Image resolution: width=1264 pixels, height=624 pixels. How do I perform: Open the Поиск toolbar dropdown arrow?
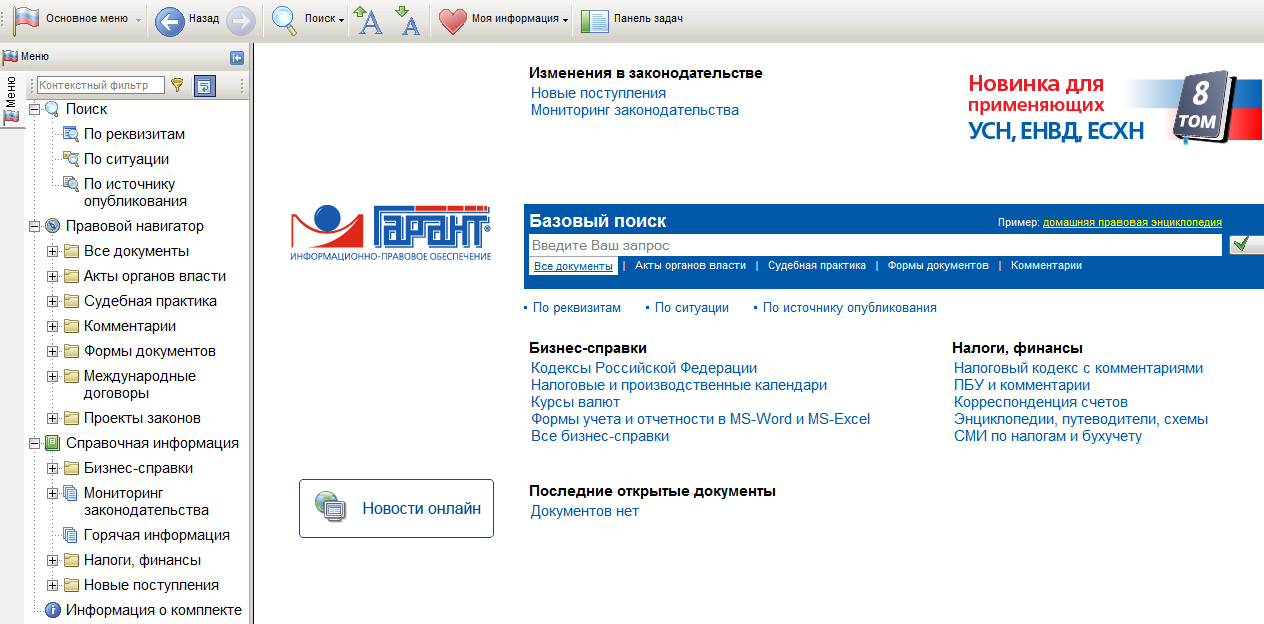point(342,20)
